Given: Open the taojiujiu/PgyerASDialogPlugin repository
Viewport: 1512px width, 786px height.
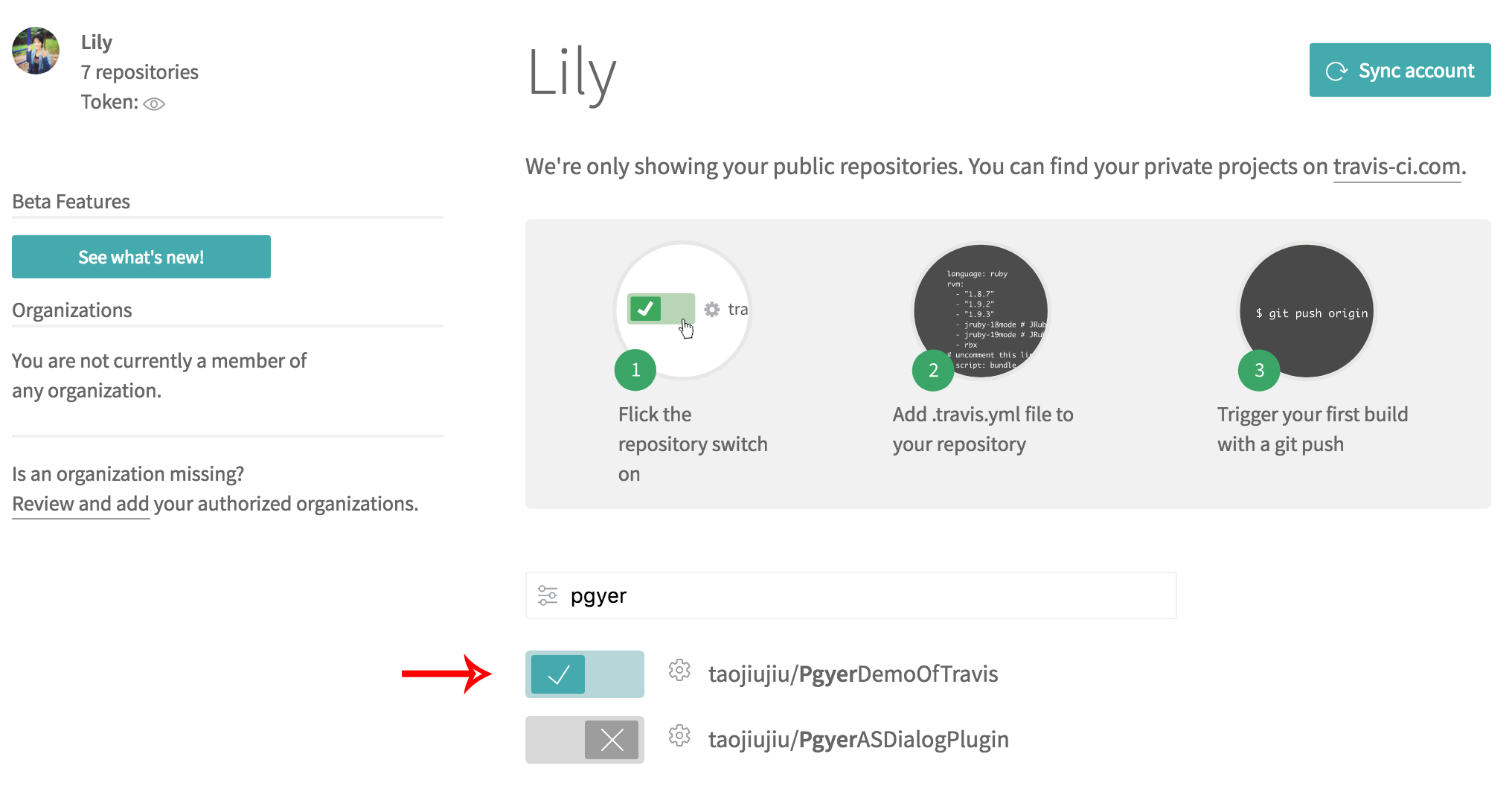Looking at the screenshot, I should [858, 740].
